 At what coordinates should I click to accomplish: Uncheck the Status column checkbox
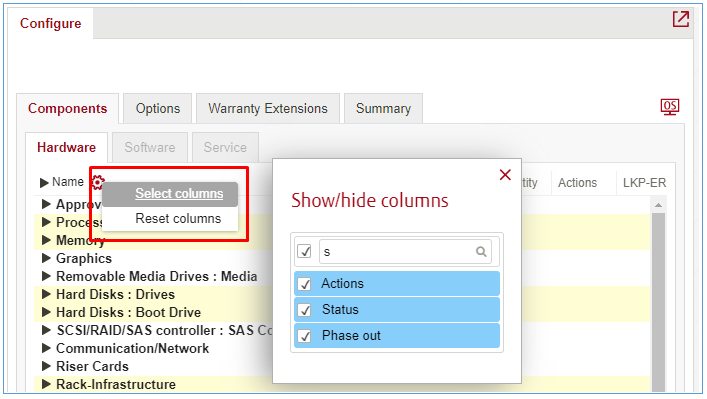click(x=305, y=310)
